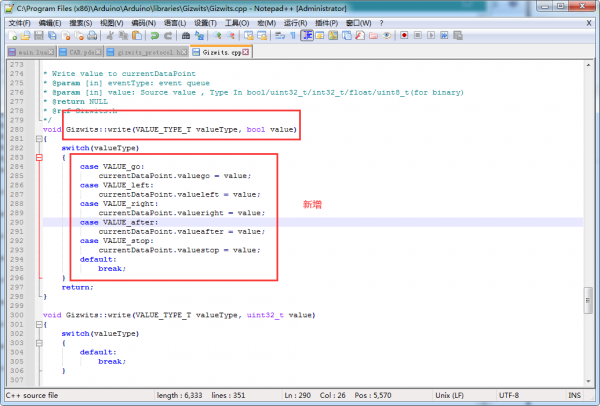Click the Redo toolbar icon

point(168,36)
